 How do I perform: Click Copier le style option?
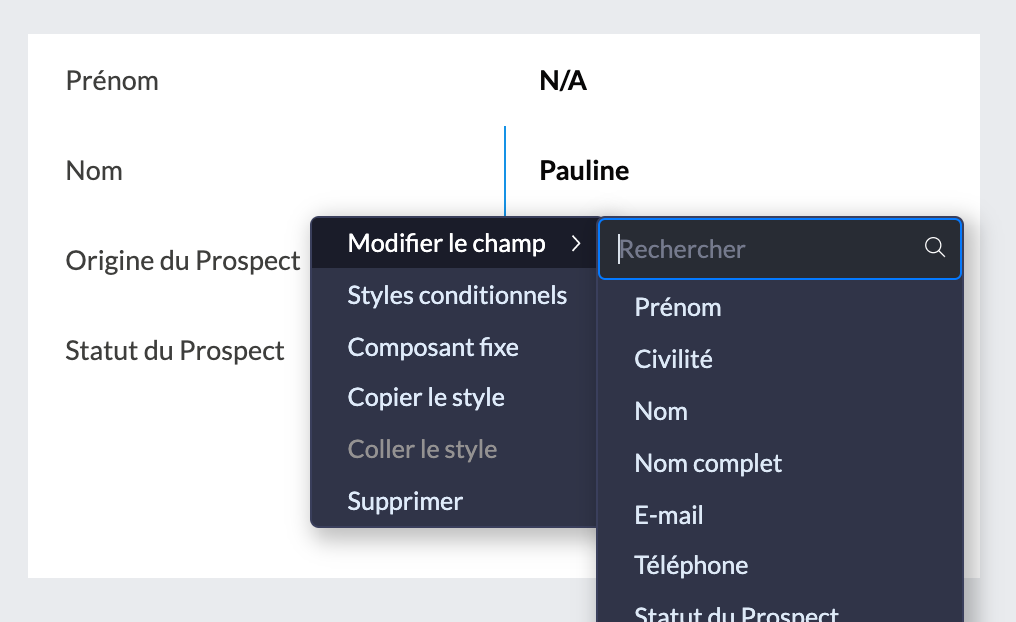point(426,398)
